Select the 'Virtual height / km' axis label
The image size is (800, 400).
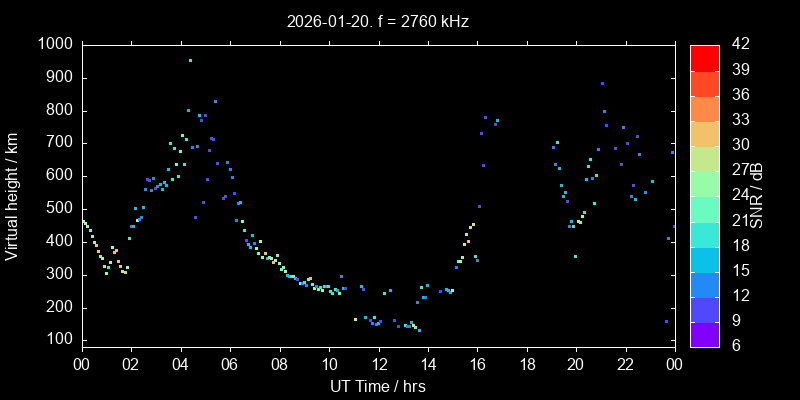(12, 196)
